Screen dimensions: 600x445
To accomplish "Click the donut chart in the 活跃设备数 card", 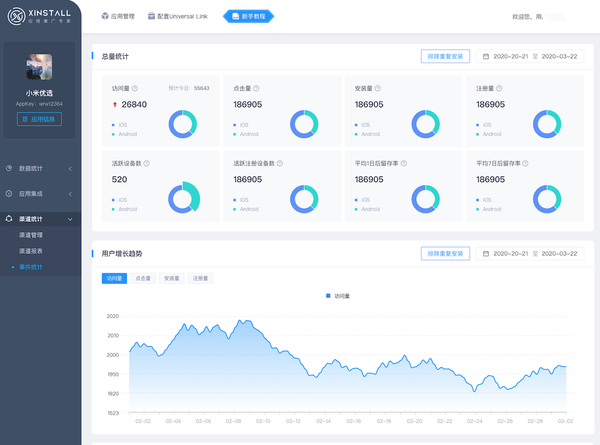I will pos(184,198).
